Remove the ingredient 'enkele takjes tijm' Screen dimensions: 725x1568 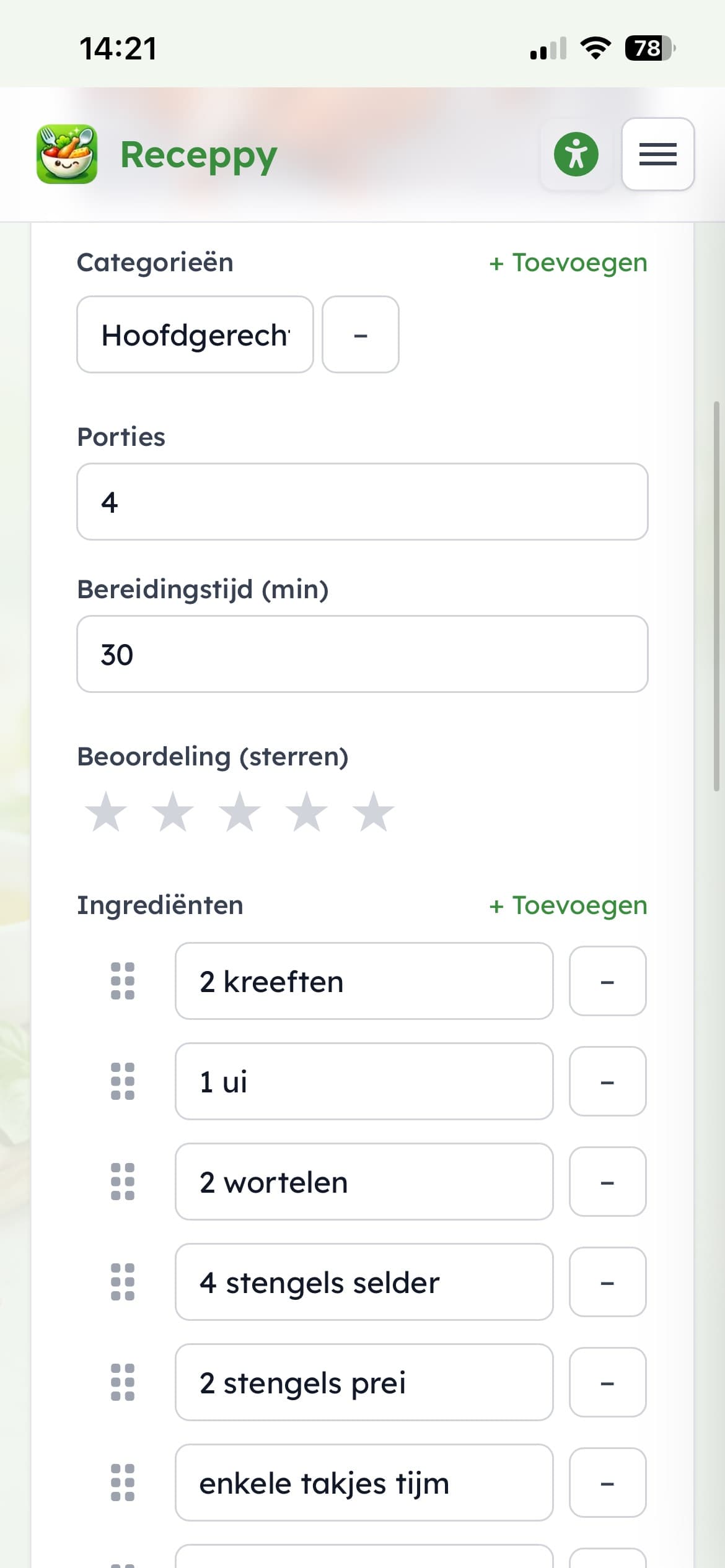(607, 1483)
